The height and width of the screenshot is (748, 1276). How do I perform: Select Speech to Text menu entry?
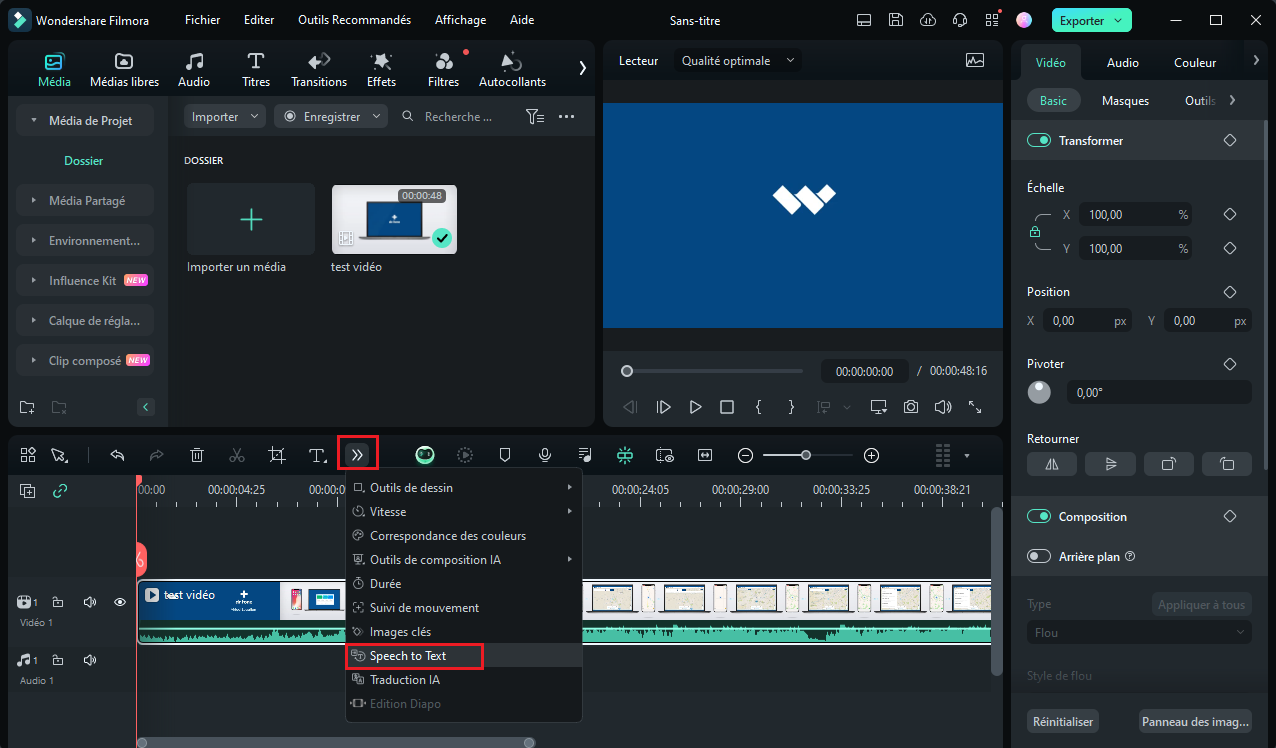click(x=463, y=656)
